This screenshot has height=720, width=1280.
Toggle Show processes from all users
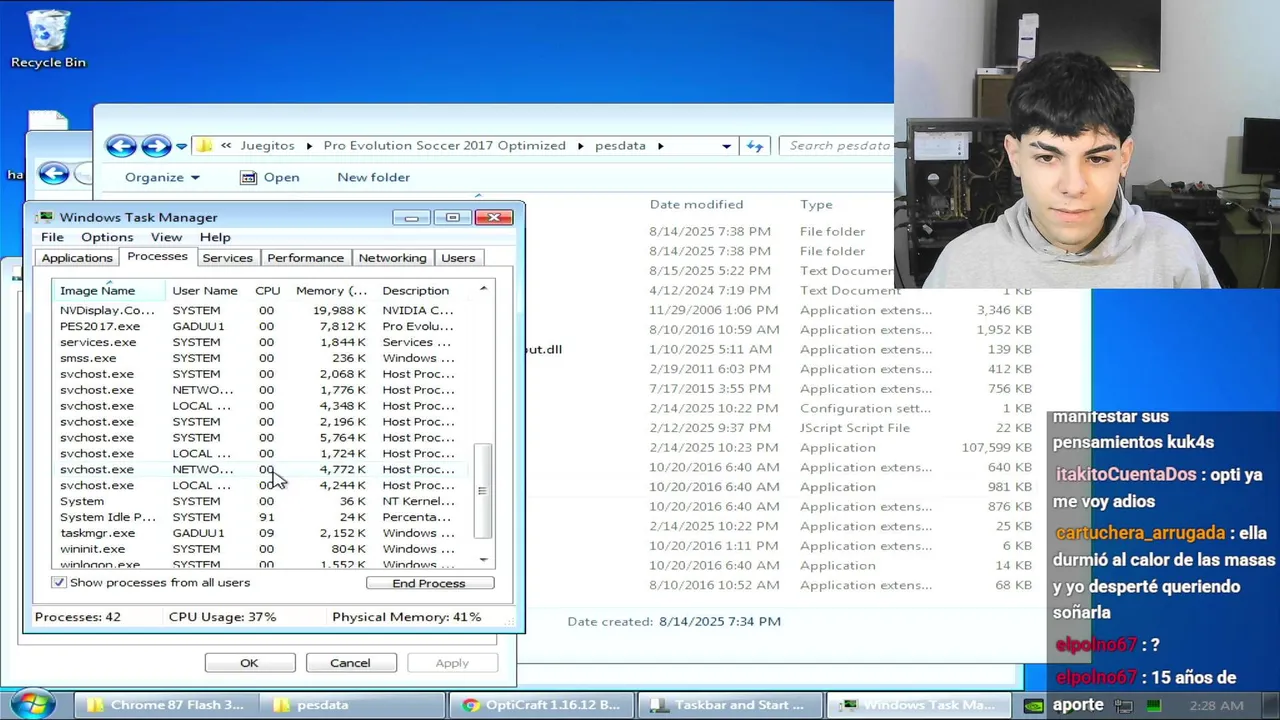tap(59, 582)
